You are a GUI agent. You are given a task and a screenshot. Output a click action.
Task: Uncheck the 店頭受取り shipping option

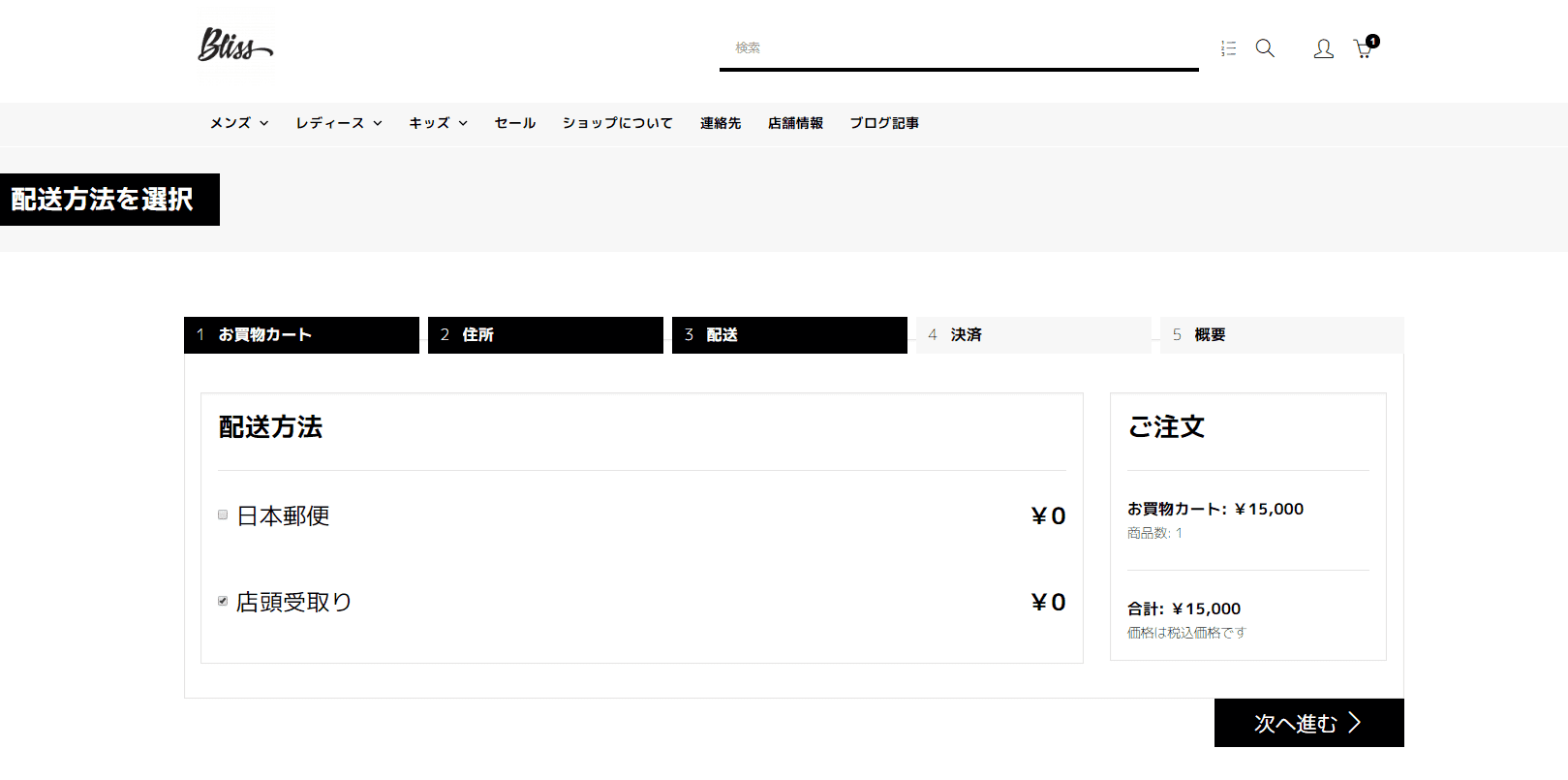[x=223, y=601]
